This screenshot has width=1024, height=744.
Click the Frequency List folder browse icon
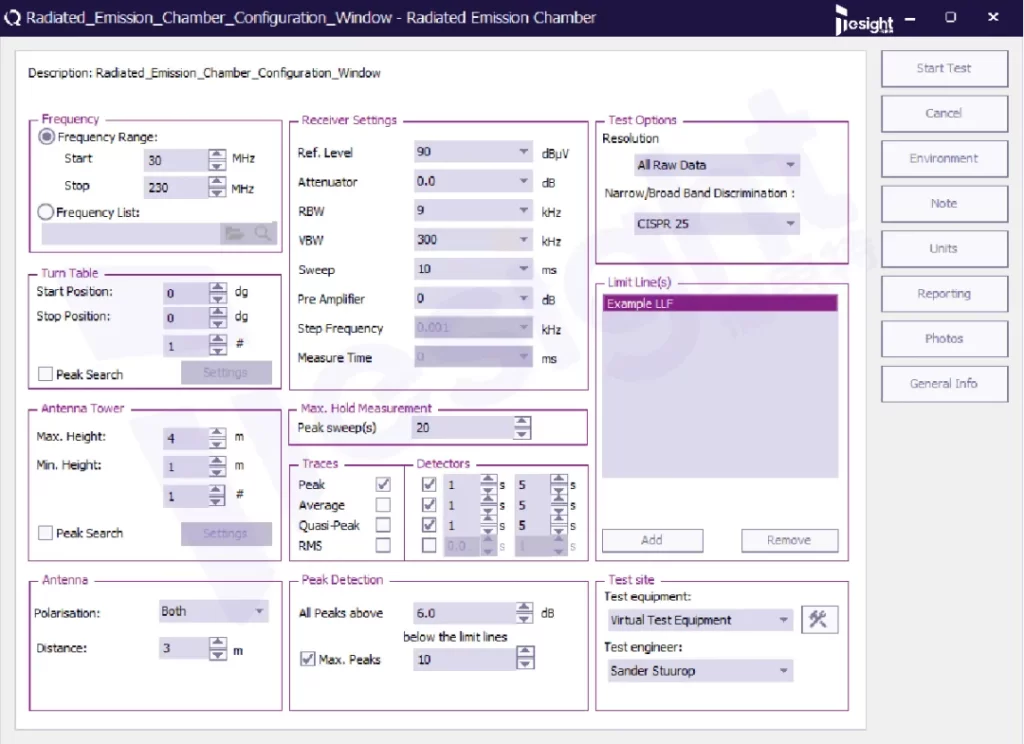(x=234, y=233)
